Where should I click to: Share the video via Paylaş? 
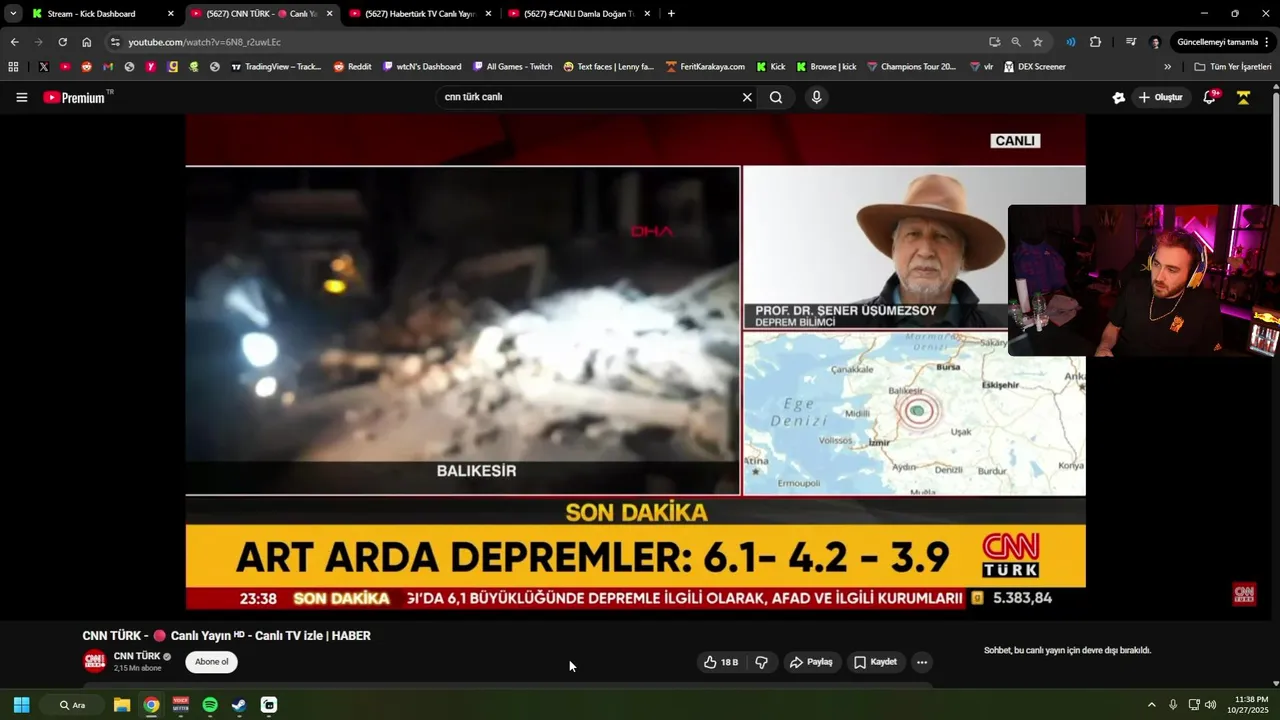(x=811, y=662)
